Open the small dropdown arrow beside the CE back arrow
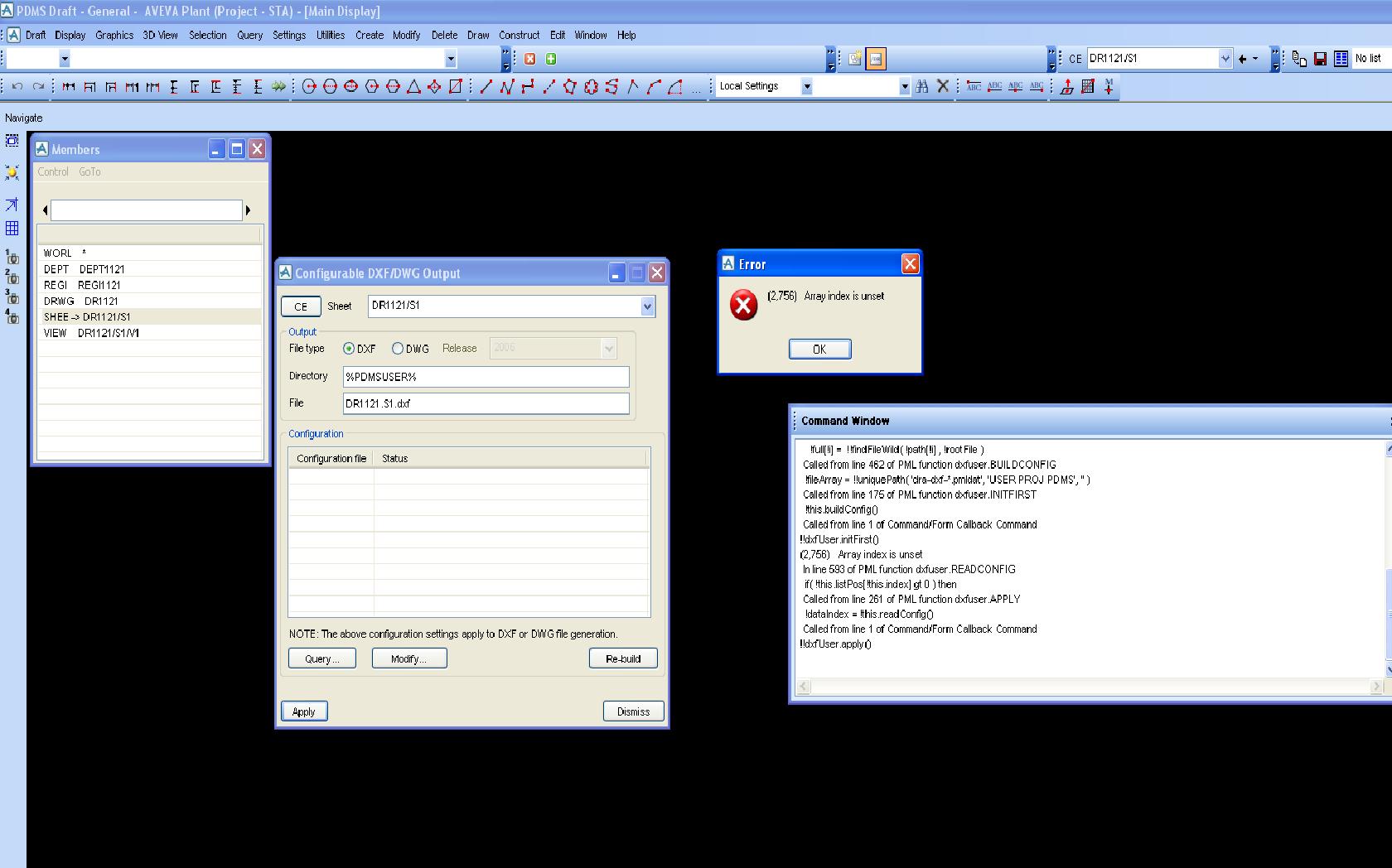The width and height of the screenshot is (1392, 868). pyautogui.click(x=1255, y=59)
